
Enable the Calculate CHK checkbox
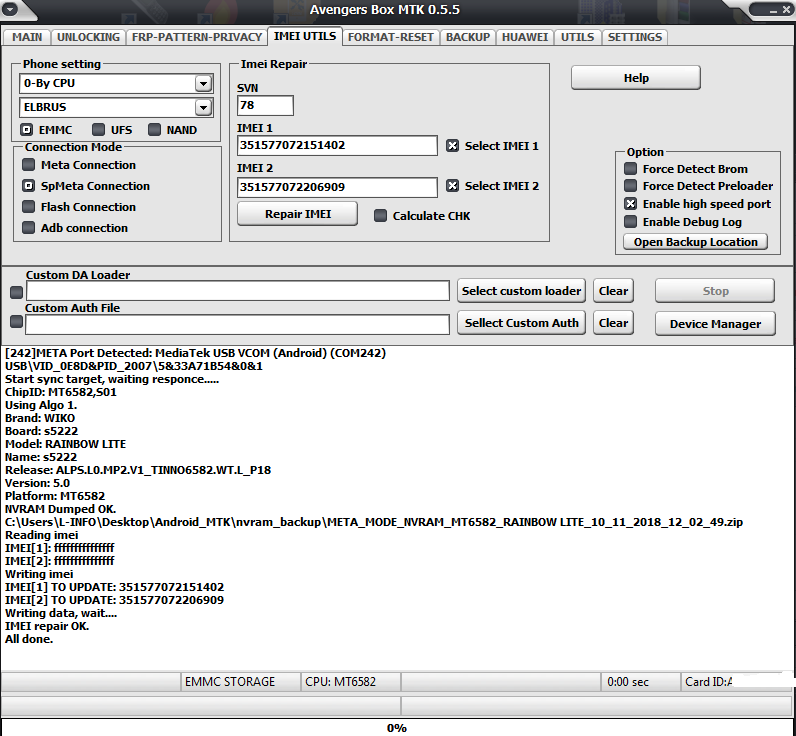[380, 216]
